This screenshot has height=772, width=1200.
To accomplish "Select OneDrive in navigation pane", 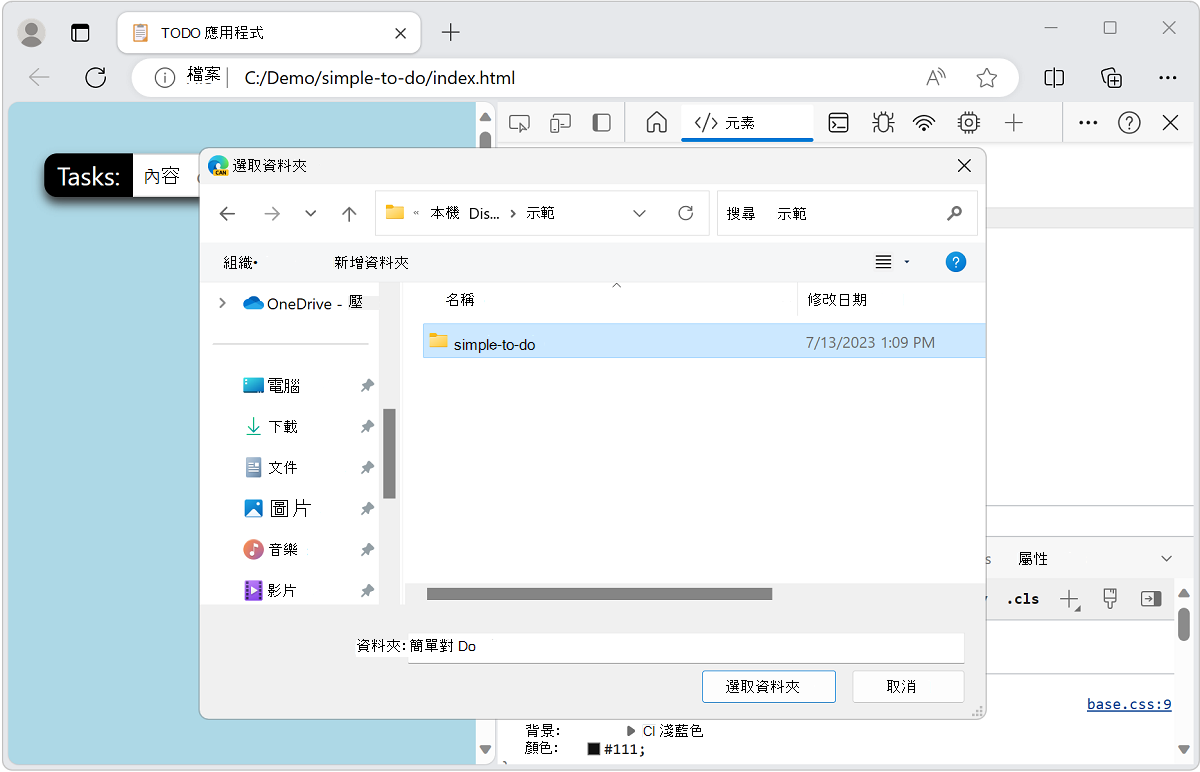I will pyautogui.click(x=303, y=303).
